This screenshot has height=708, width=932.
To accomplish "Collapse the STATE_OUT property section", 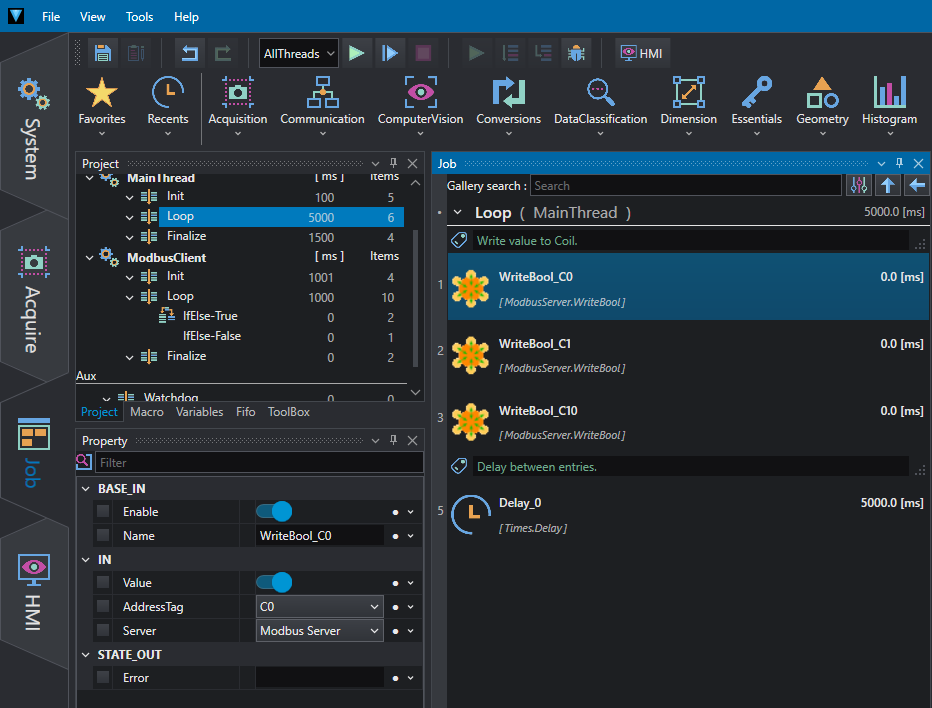I will tap(86, 654).
